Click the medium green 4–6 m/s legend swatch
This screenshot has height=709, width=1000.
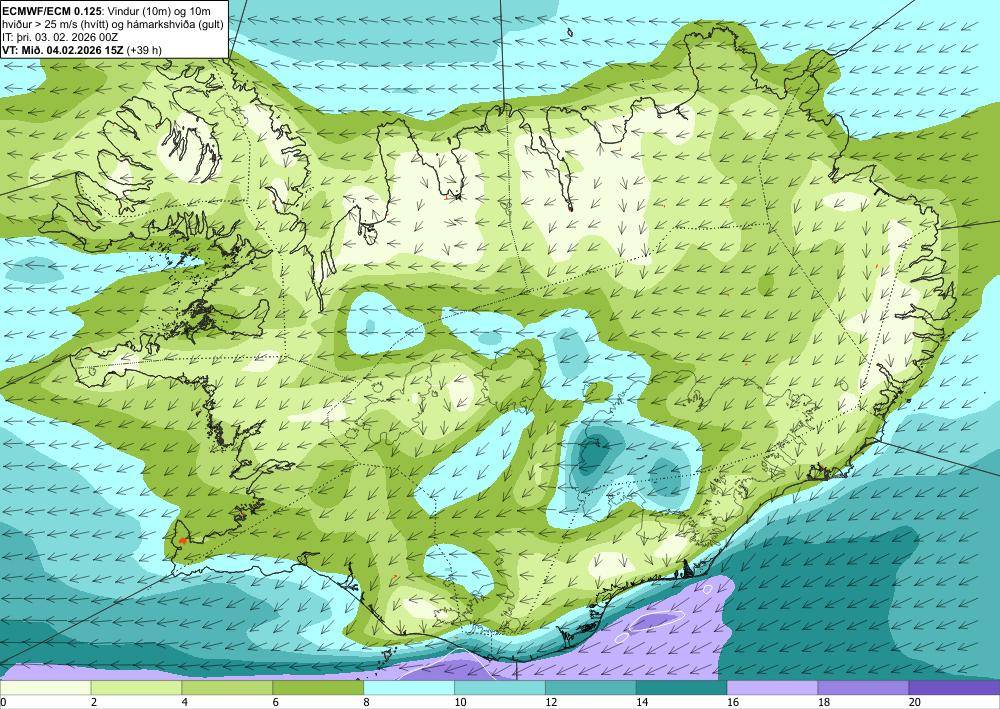click(x=227, y=688)
